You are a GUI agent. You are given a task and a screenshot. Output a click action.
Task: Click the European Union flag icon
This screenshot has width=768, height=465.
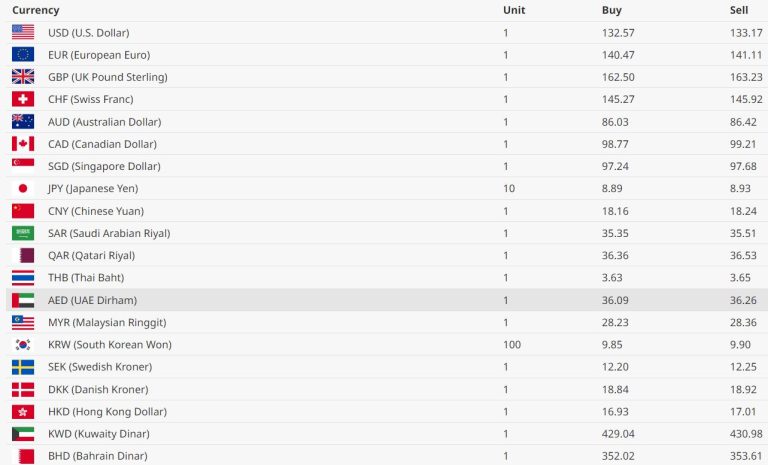(x=23, y=55)
